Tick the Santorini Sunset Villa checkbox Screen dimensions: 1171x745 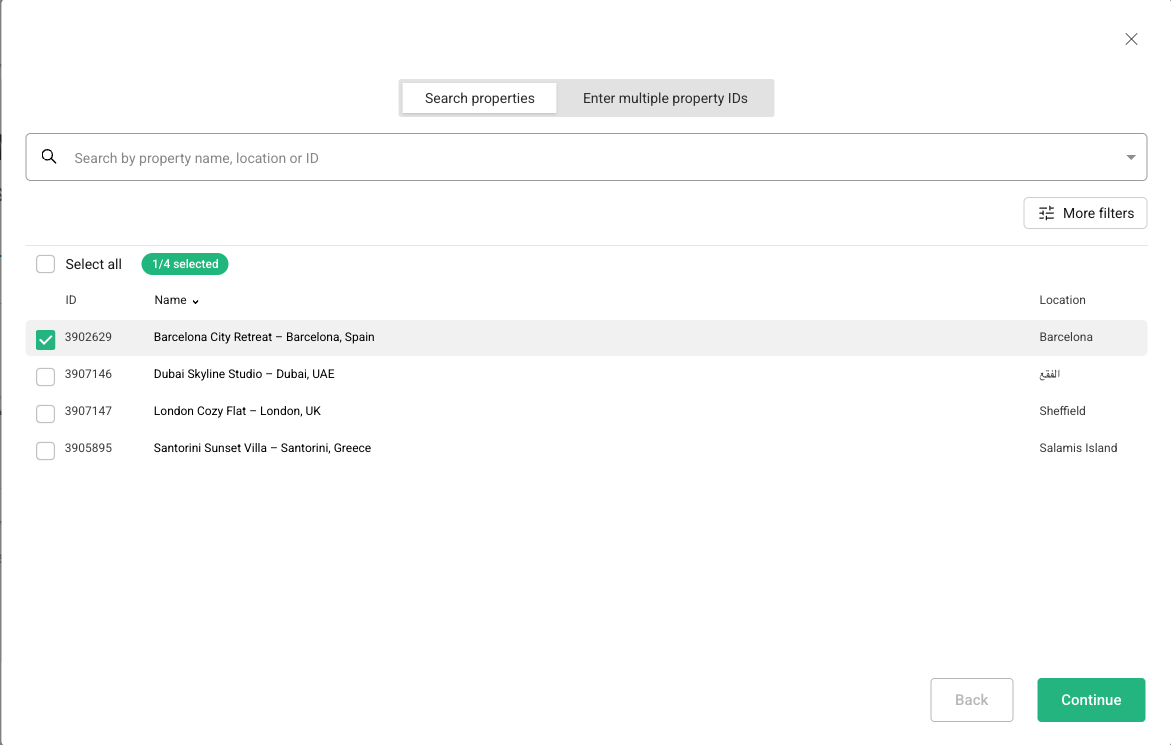[45, 450]
